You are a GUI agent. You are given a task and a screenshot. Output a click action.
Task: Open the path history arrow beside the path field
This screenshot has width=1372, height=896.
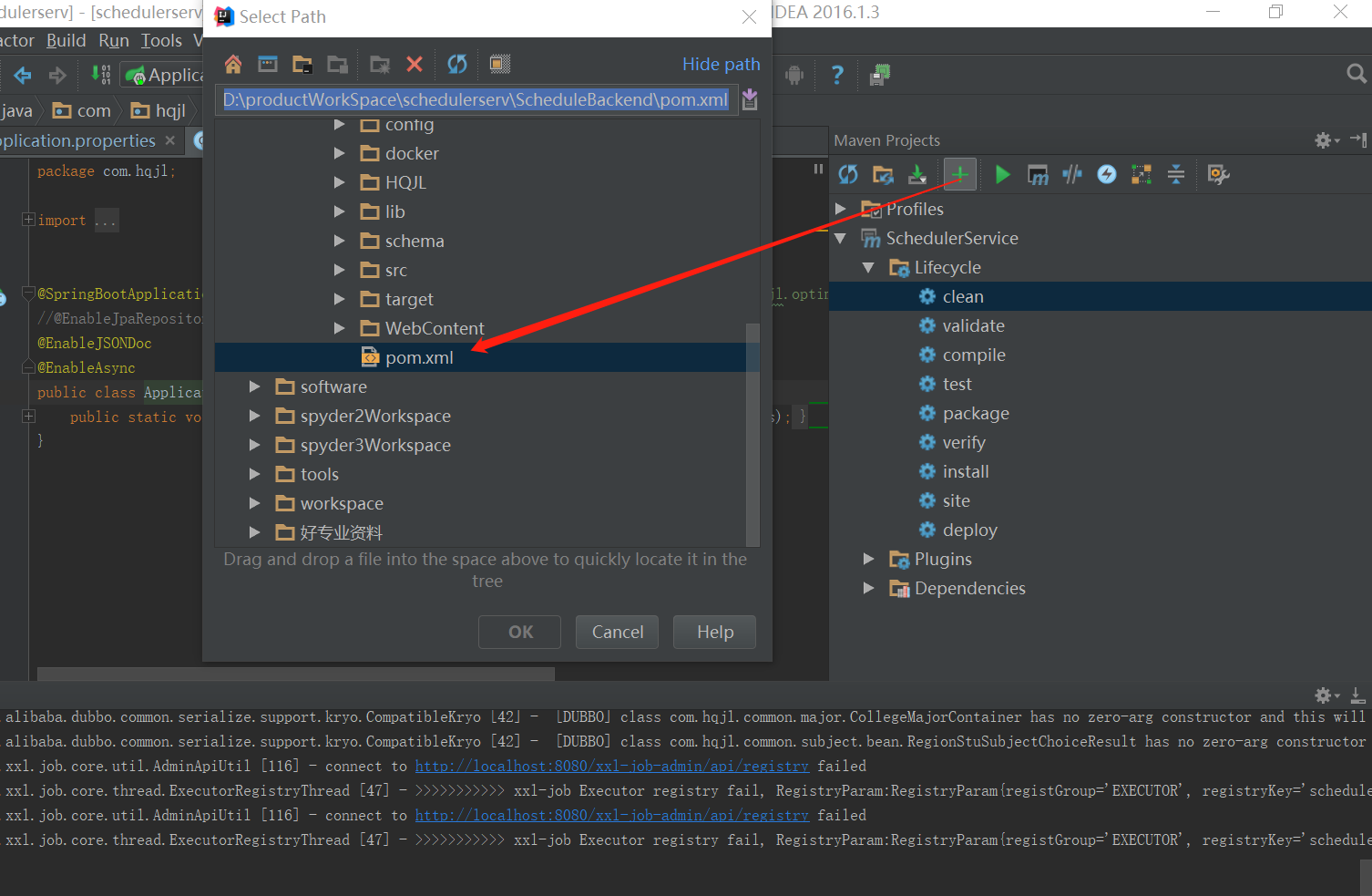tap(750, 99)
